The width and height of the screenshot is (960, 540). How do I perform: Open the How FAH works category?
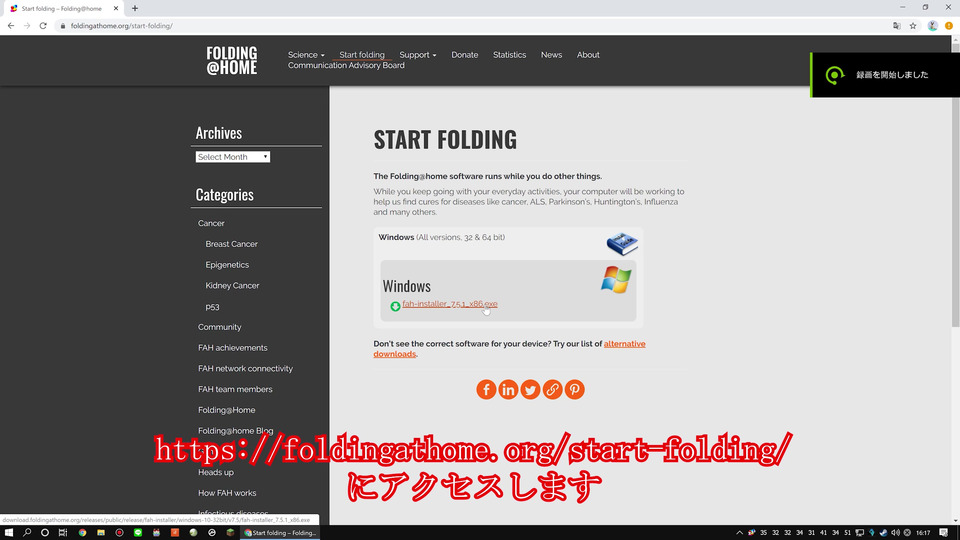pyautogui.click(x=227, y=493)
